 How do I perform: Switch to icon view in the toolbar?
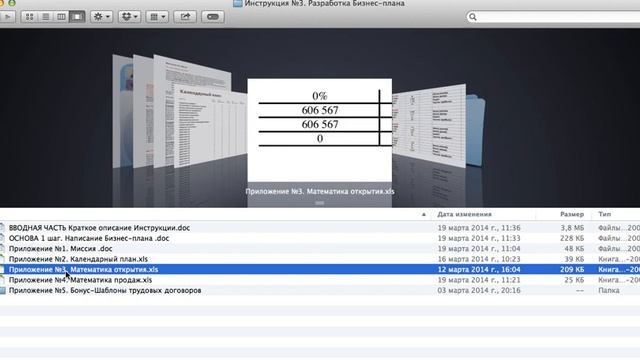tap(29, 17)
